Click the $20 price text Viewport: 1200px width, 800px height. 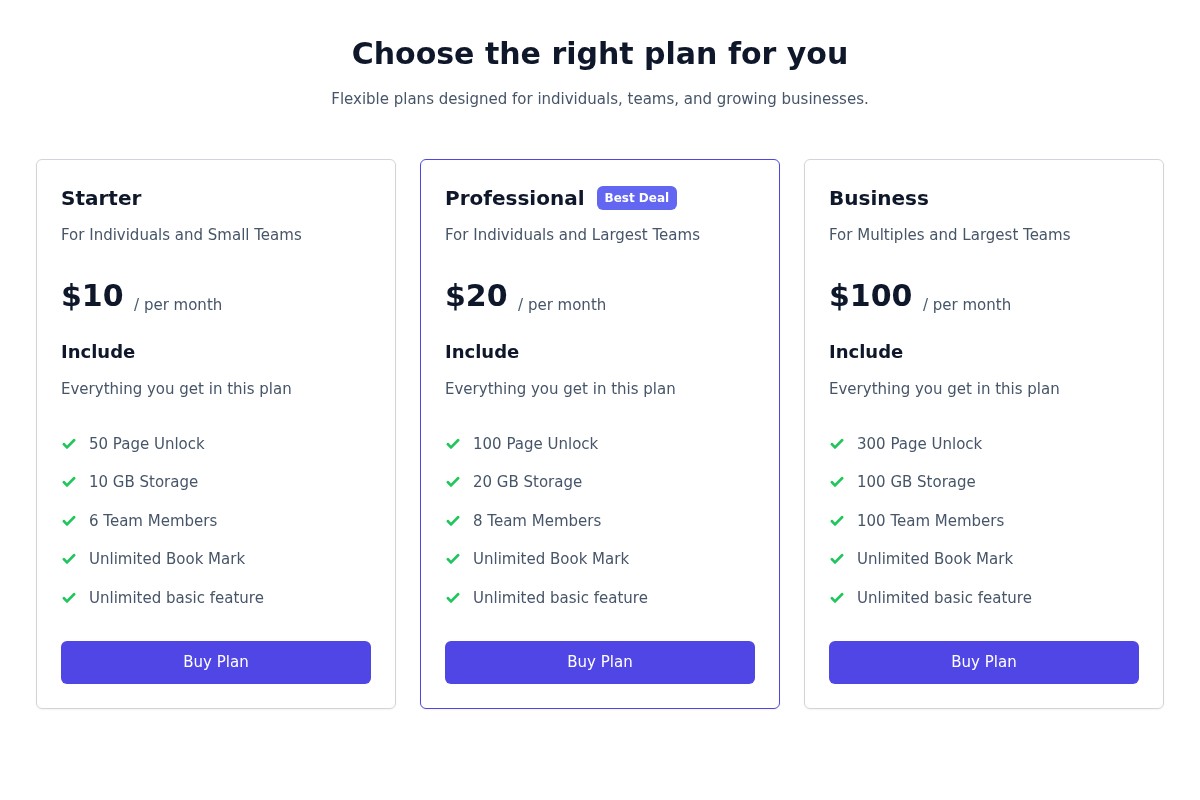click(x=476, y=295)
